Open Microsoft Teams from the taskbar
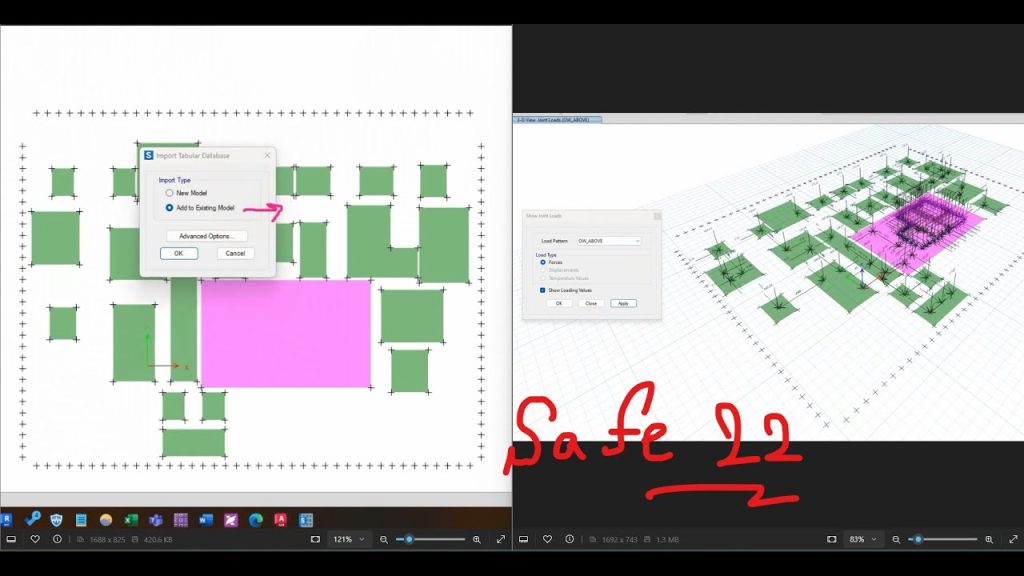Screen dimensions: 1024x576 (155, 520)
